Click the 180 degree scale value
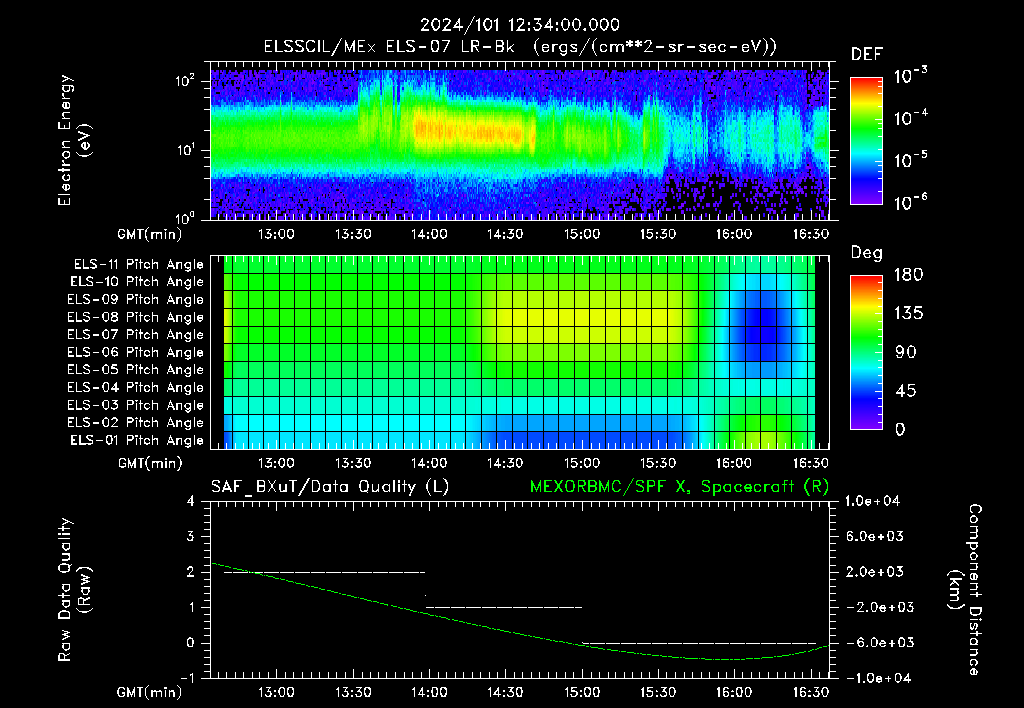Viewport: 1024px width, 708px height. 908,274
